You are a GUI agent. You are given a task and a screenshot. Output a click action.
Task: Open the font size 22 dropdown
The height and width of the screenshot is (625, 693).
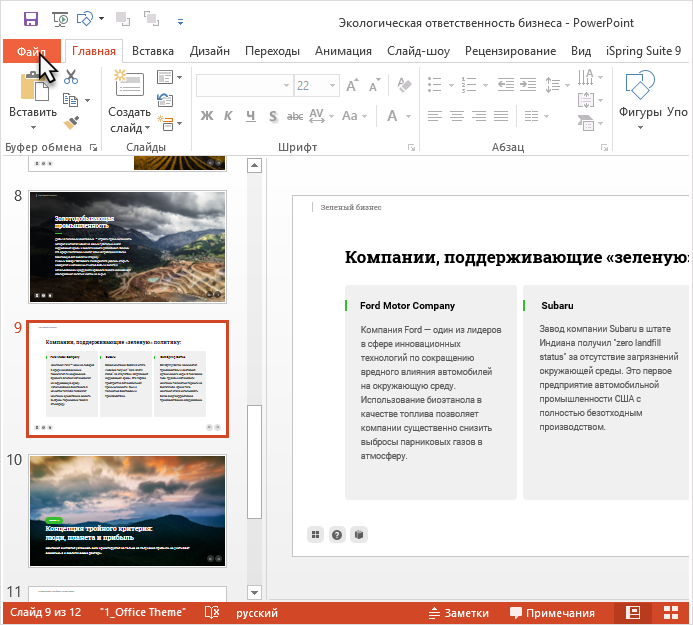click(332, 85)
